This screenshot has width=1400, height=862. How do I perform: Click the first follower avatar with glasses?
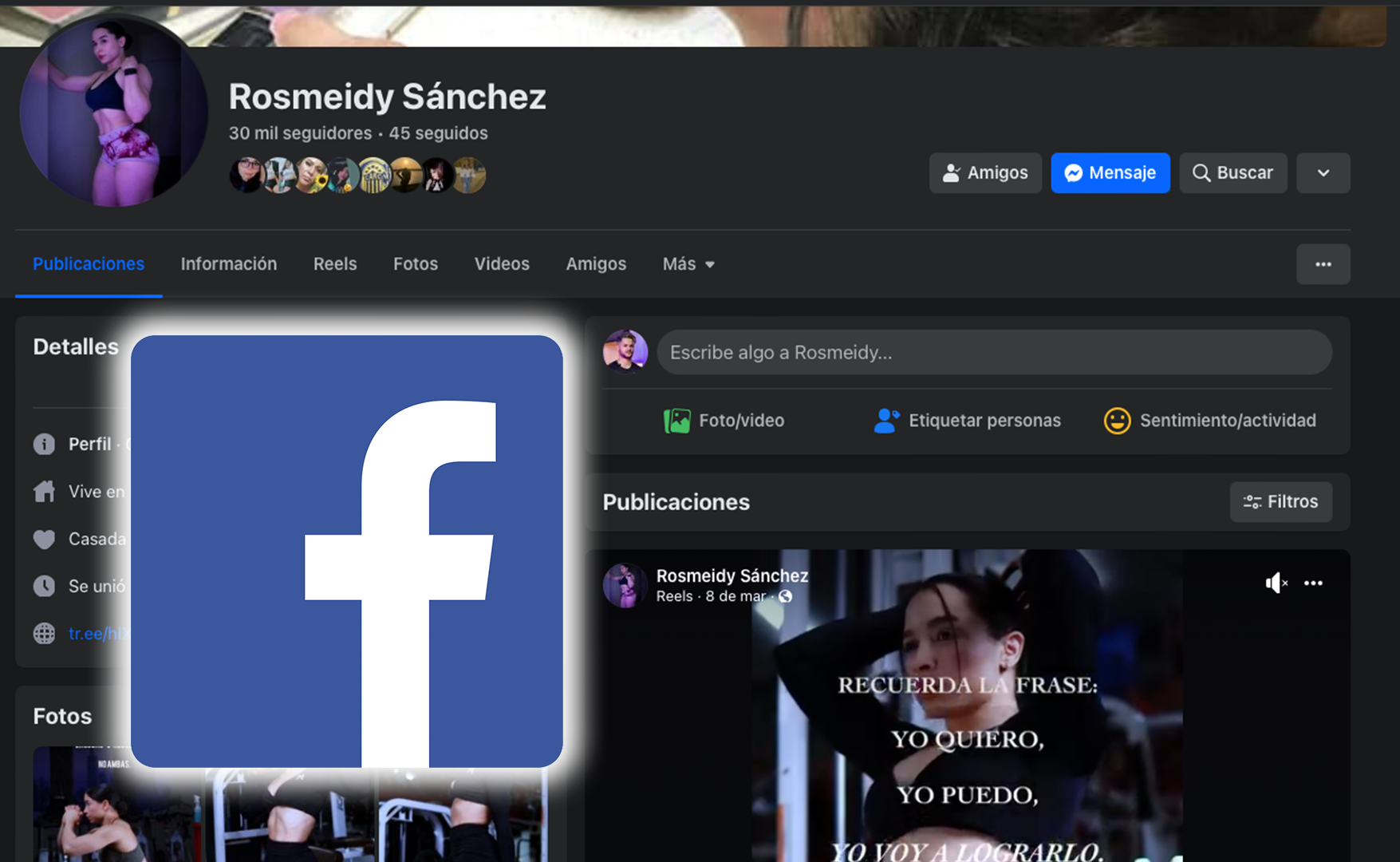pyautogui.click(x=246, y=175)
